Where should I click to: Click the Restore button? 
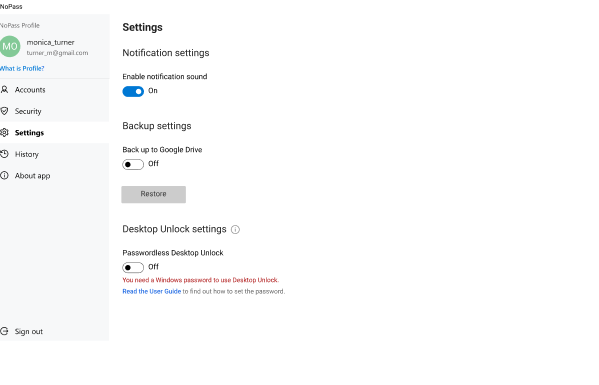coord(154,194)
